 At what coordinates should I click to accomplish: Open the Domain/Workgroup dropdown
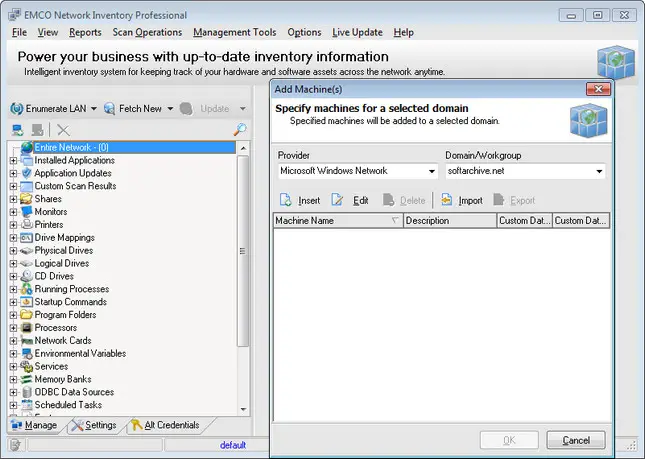click(x=599, y=171)
